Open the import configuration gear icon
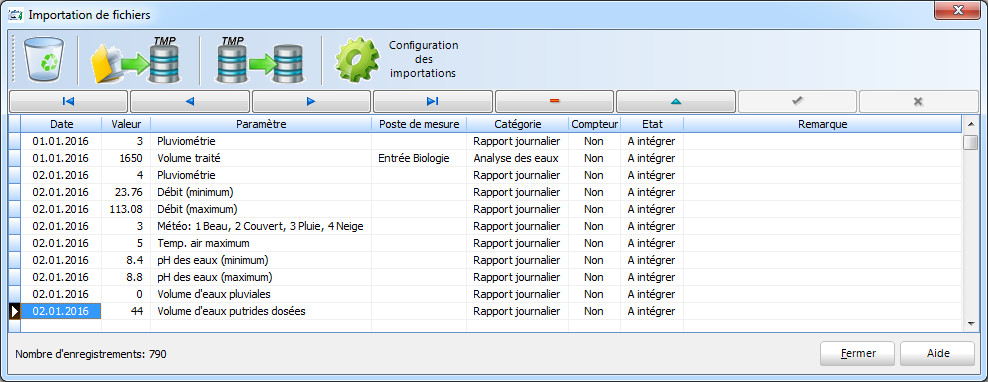 click(x=357, y=60)
